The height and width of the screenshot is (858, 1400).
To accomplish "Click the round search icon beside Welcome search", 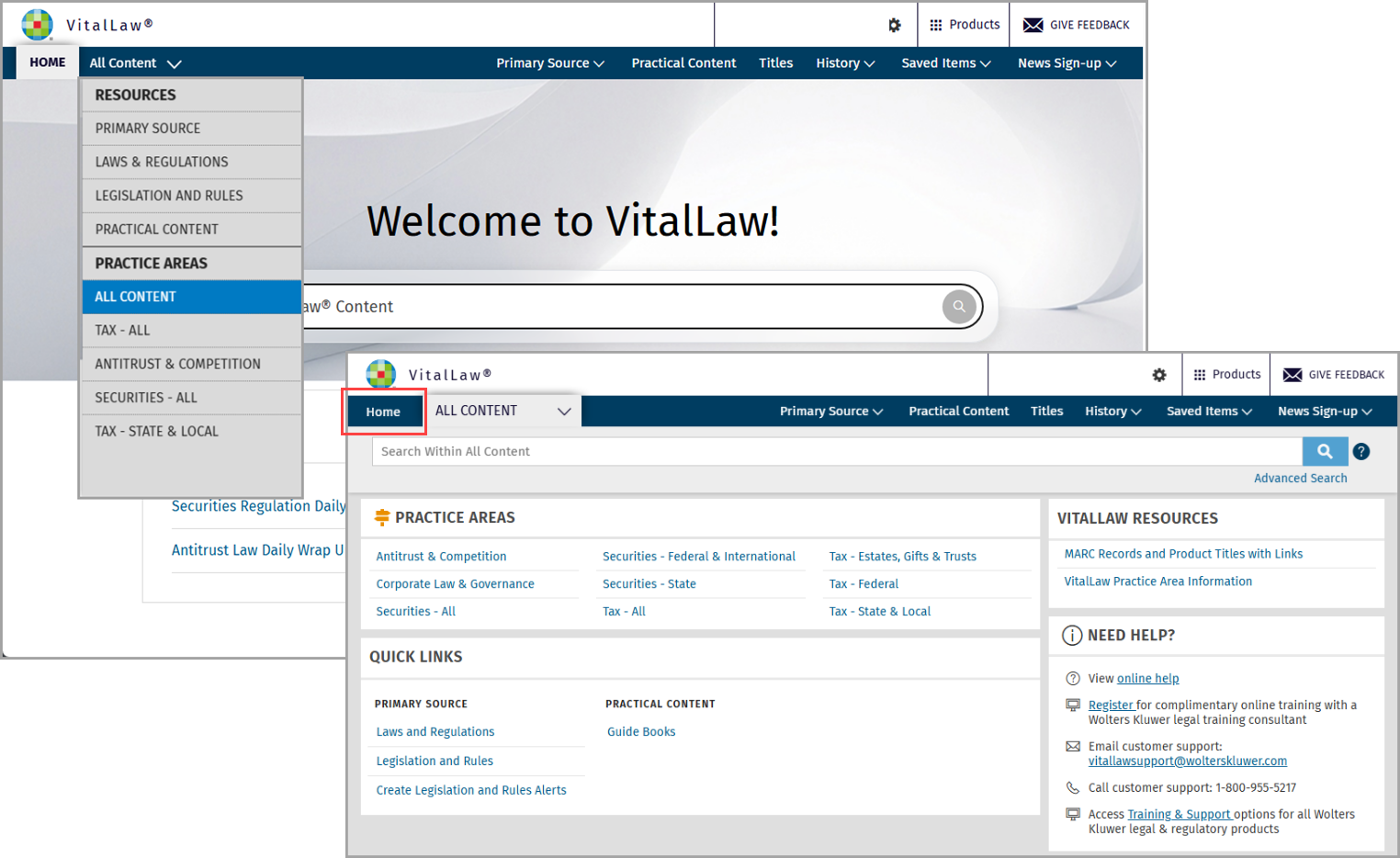I will pos(959,307).
